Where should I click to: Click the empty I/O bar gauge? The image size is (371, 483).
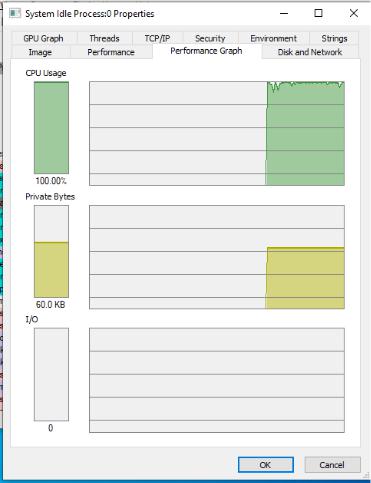pos(51,374)
